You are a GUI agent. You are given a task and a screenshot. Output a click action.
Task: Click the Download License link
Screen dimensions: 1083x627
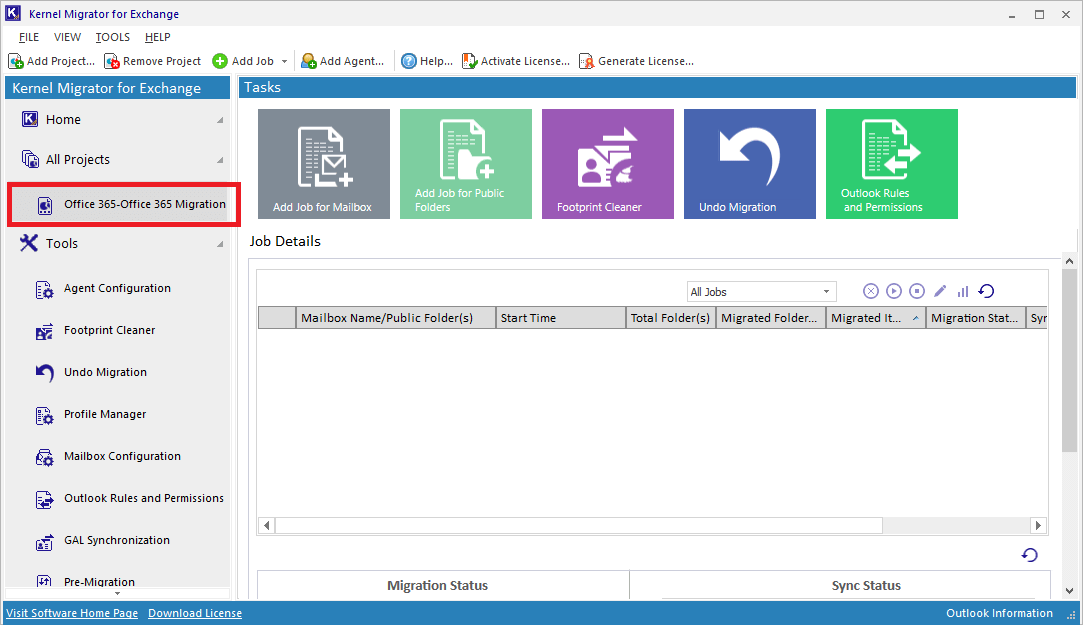click(x=195, y=613)
